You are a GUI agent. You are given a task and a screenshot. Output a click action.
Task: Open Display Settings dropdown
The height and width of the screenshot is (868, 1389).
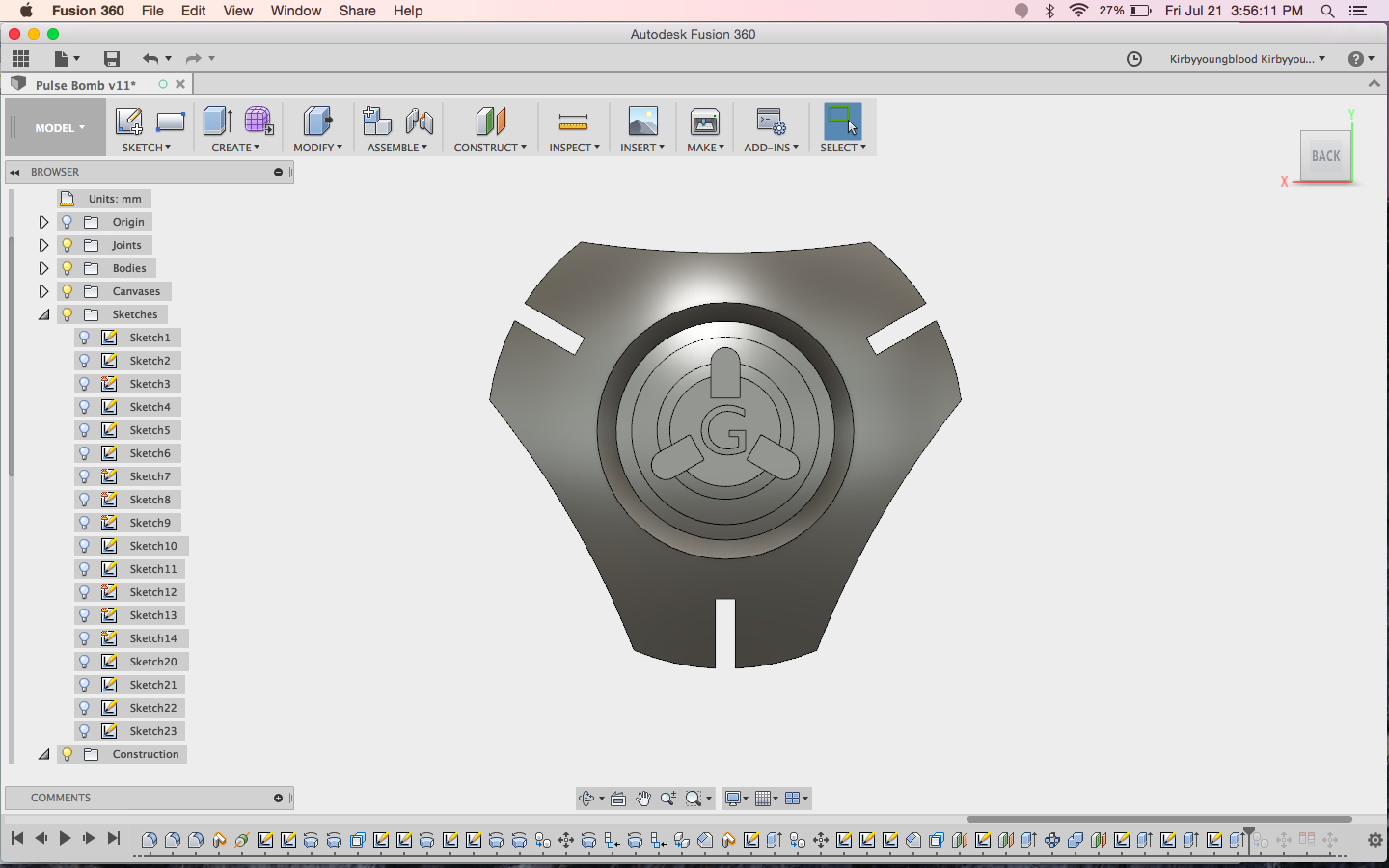pyautogui.click(x=739, y=799)
